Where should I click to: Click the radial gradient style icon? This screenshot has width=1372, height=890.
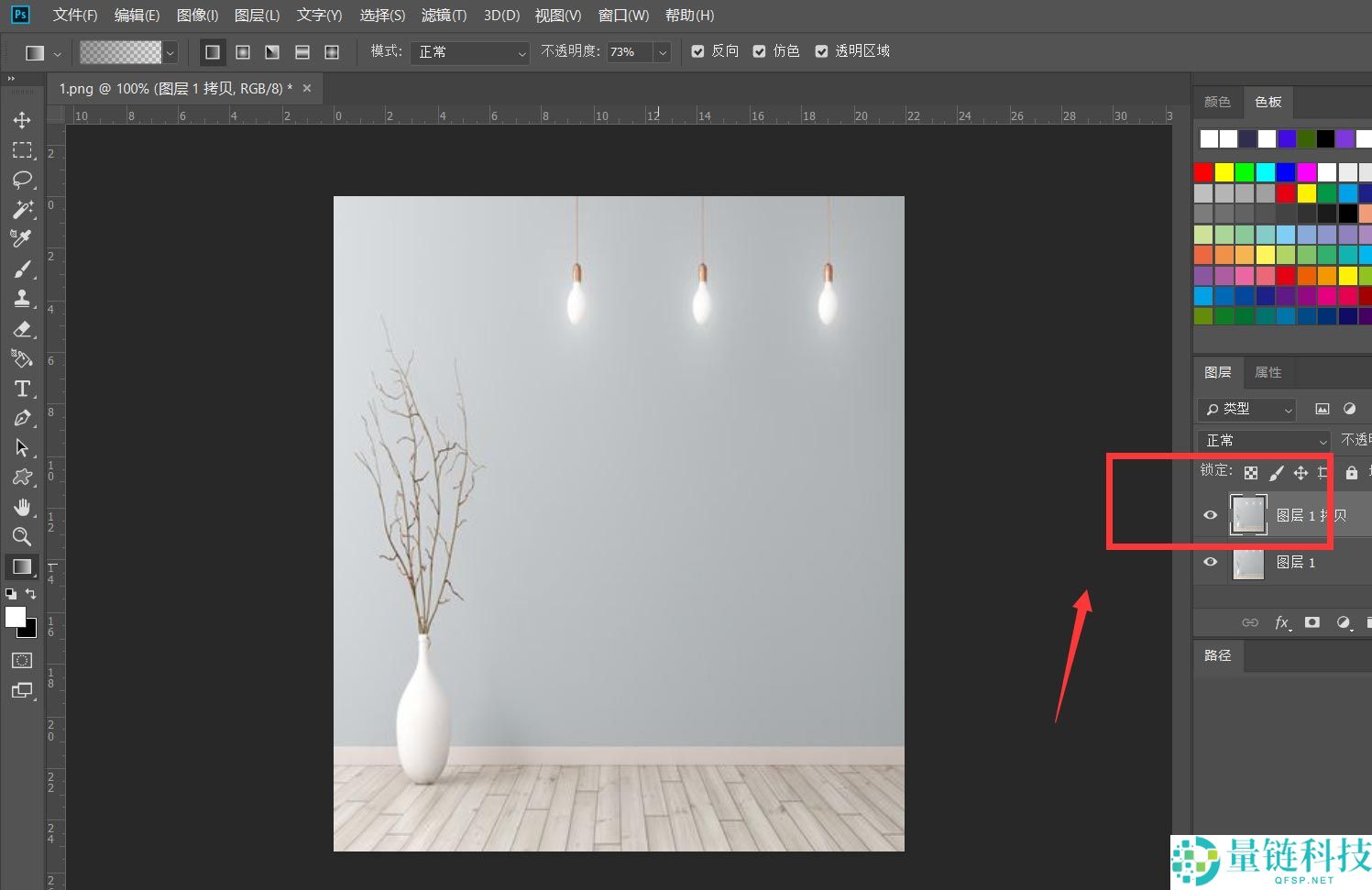coord(243,52)
